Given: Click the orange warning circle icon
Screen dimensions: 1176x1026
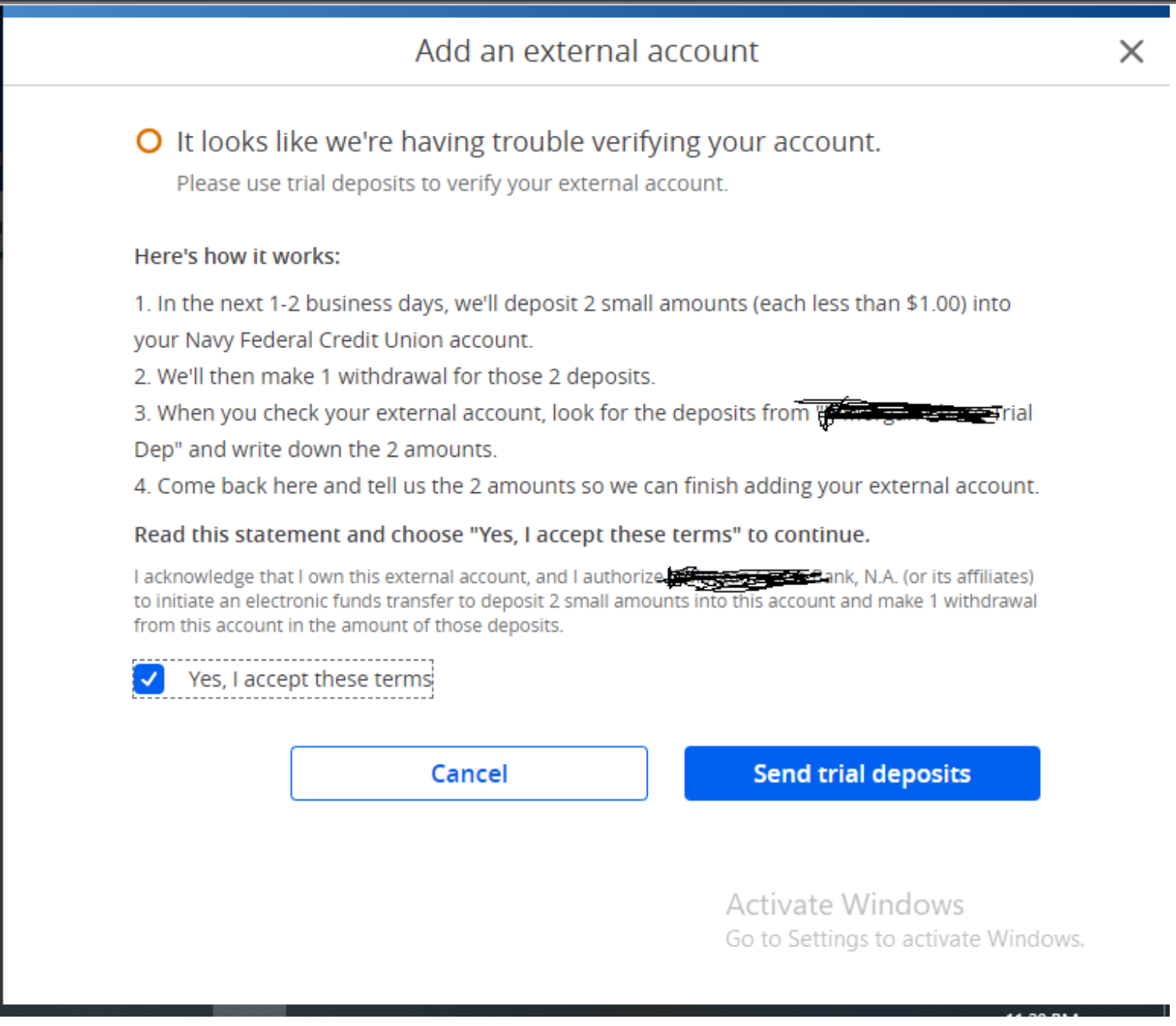Looking at the screenshot, I should 149,141.
